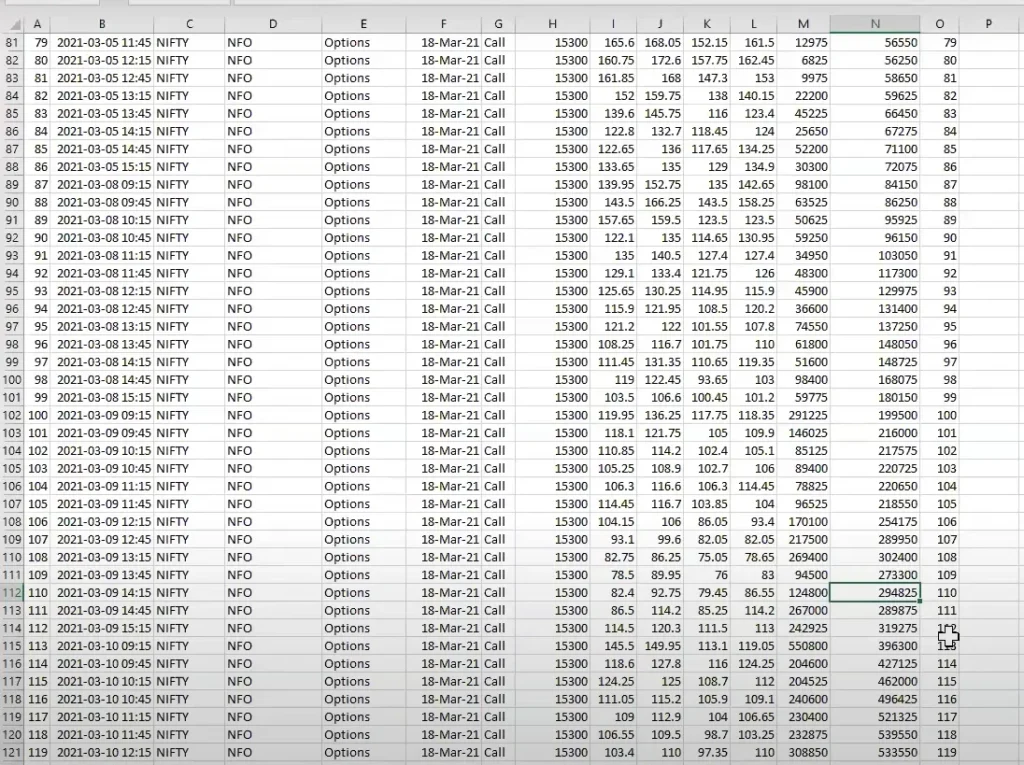Select cell containing 294825
This screenshot has height=765, width=1024.
875,593
